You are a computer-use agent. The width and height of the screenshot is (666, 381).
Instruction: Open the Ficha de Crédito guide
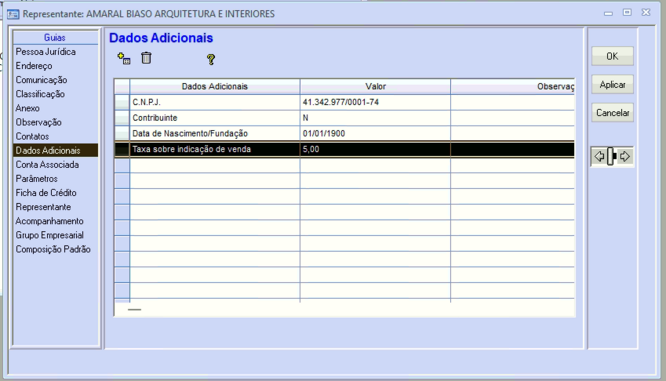46,193
